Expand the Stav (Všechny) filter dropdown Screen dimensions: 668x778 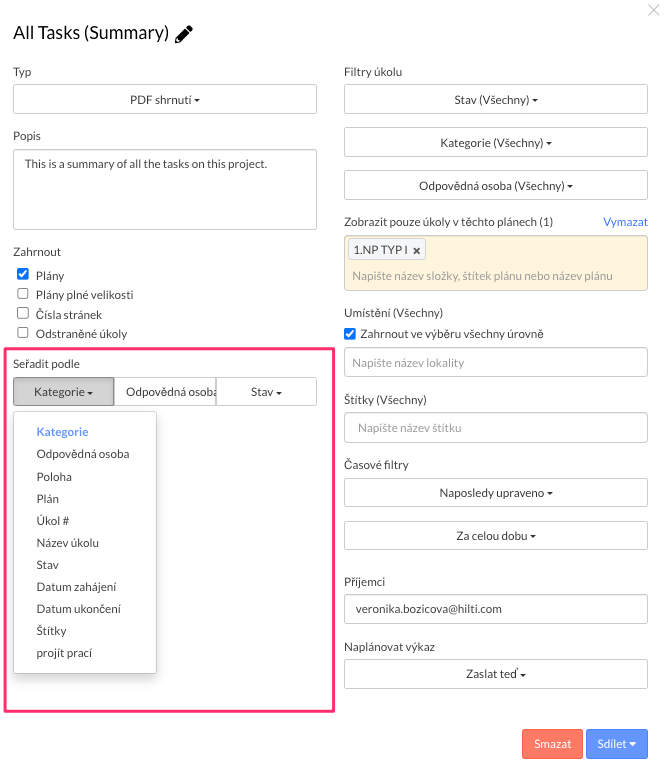pos(495,100)
